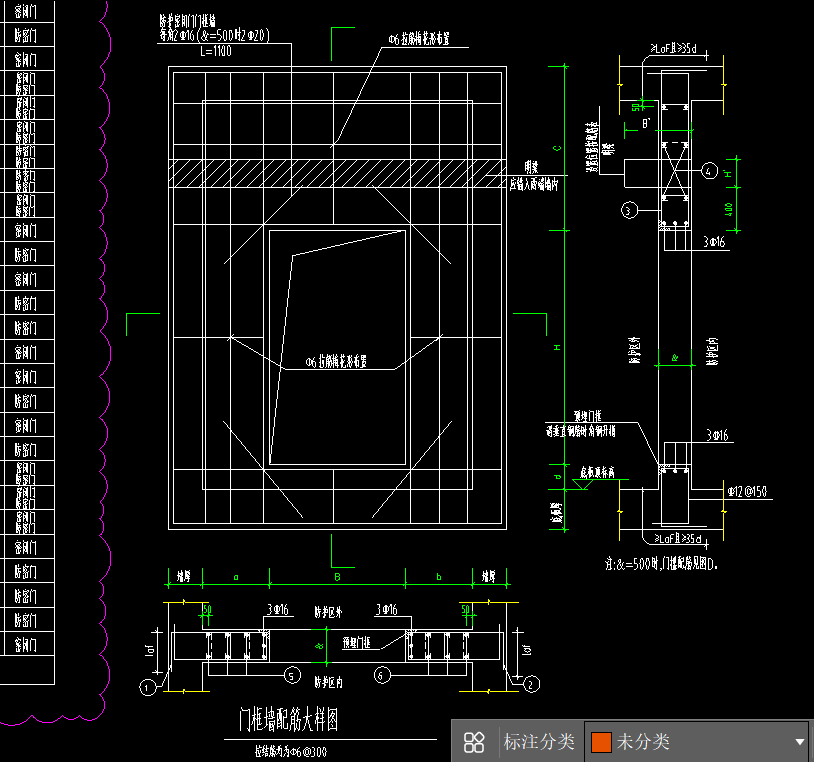The height and width of the screenshot is (762, 814).
Task: Click the 明梁 beam label
Action: (x=531, y=167)
